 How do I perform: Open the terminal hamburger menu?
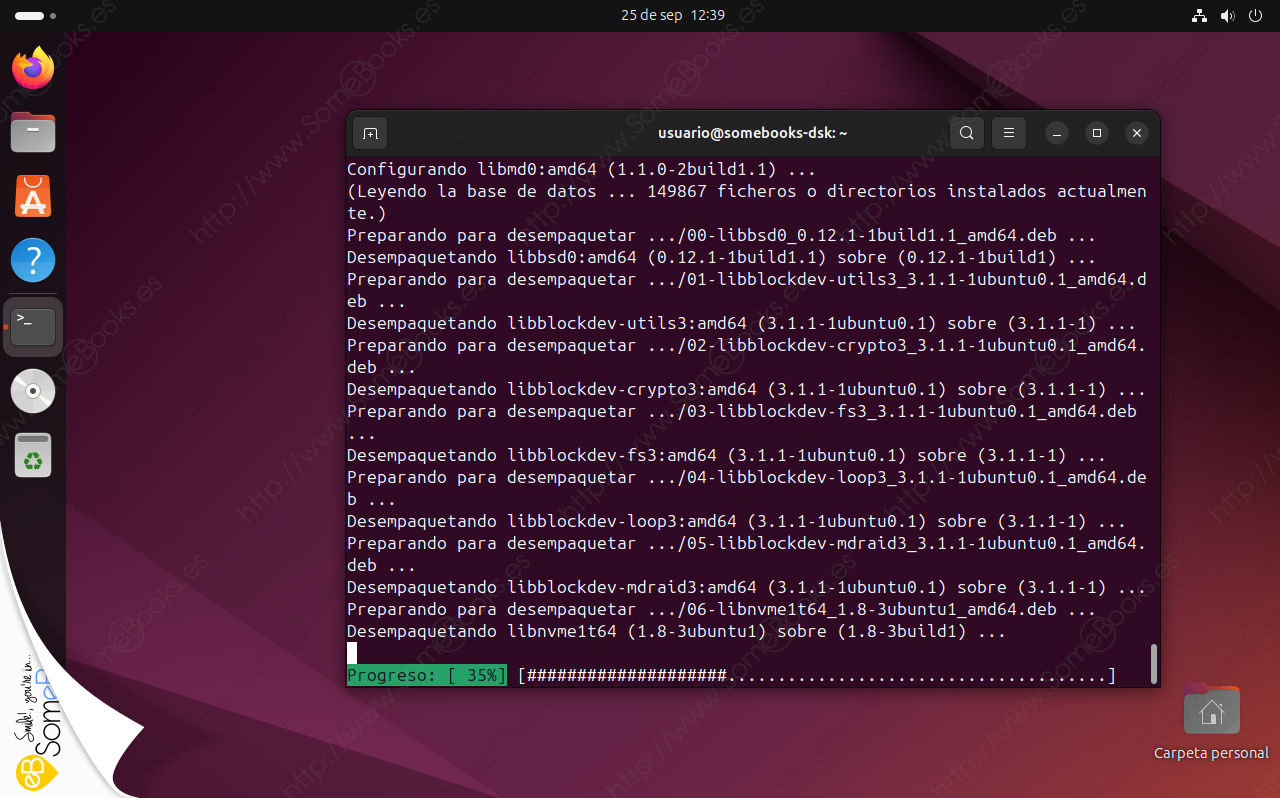1008,133
